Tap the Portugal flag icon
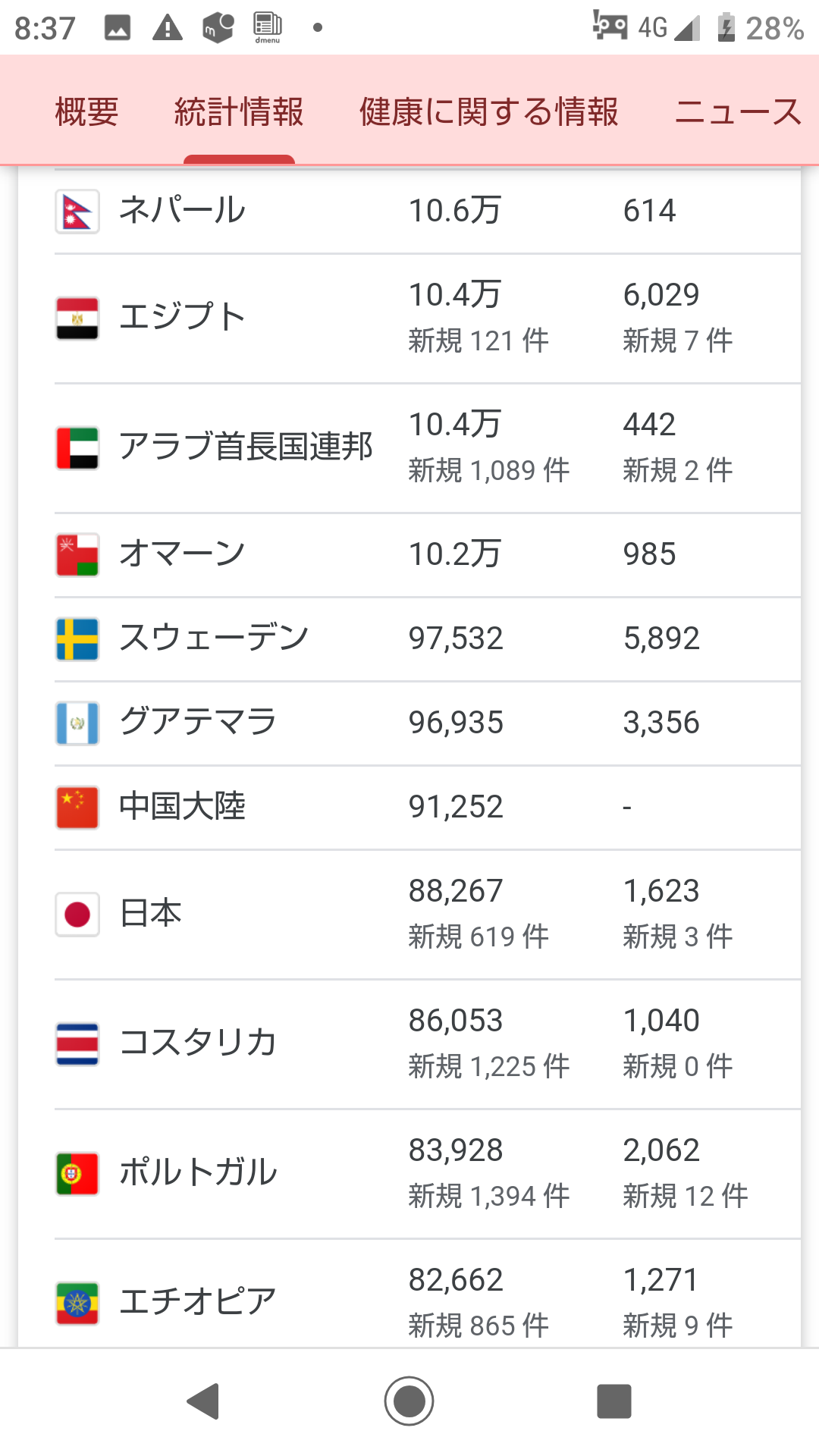Screen dimensions: 819x1456 (77, 1173)
